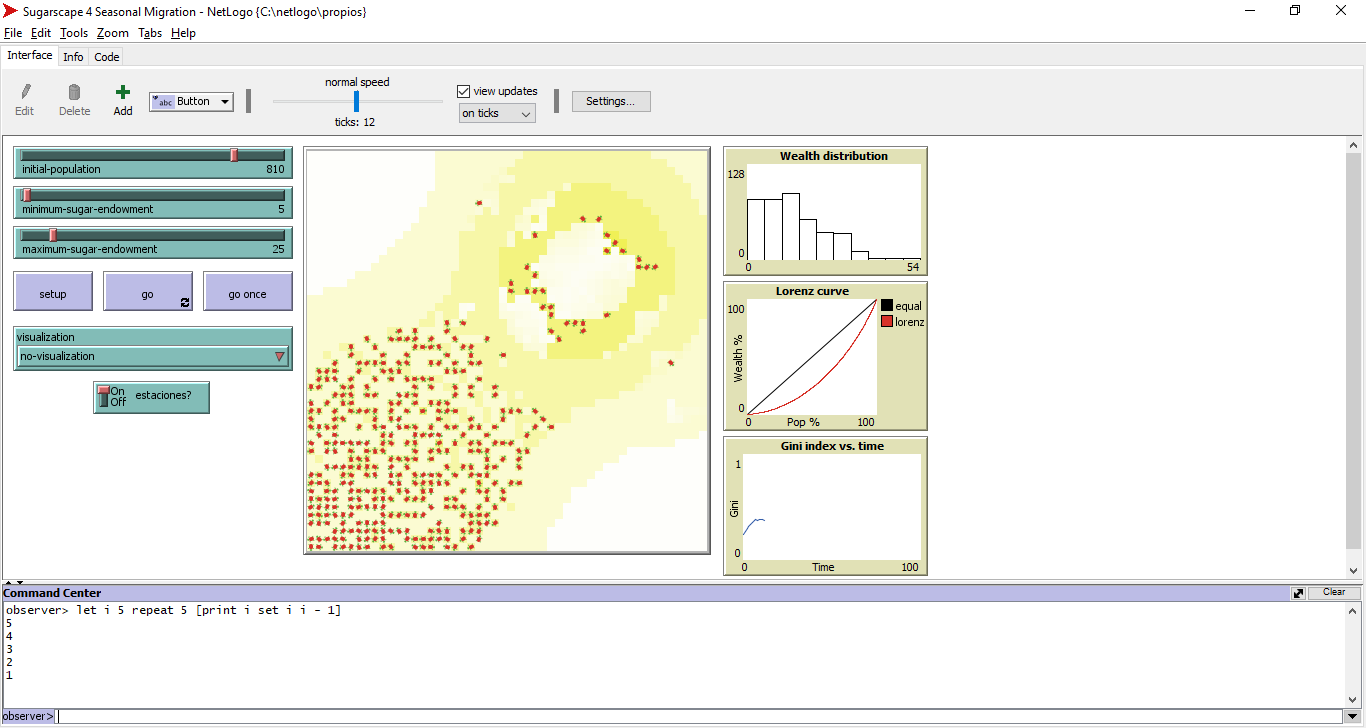Viewport: 1366px width, 728px height.
Task: Adjust the initial-population slider
Action: click(234, 155)
